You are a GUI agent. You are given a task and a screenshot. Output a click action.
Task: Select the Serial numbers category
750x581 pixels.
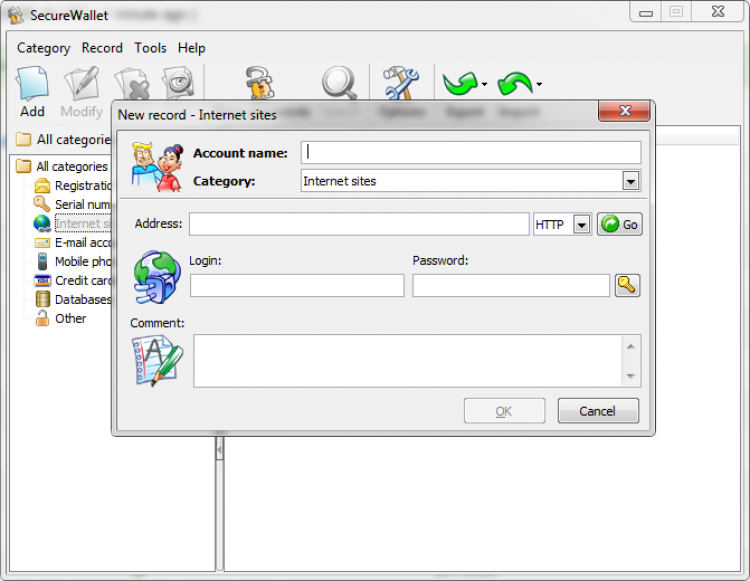point(83,205)
